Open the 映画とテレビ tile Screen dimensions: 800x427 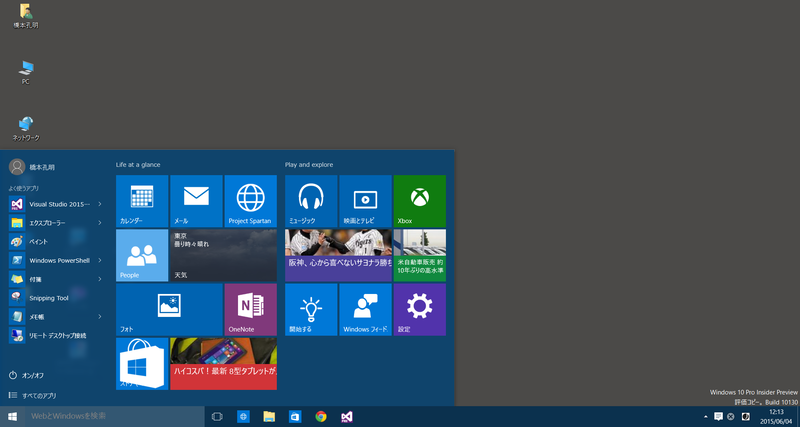[x=365, y=201]
